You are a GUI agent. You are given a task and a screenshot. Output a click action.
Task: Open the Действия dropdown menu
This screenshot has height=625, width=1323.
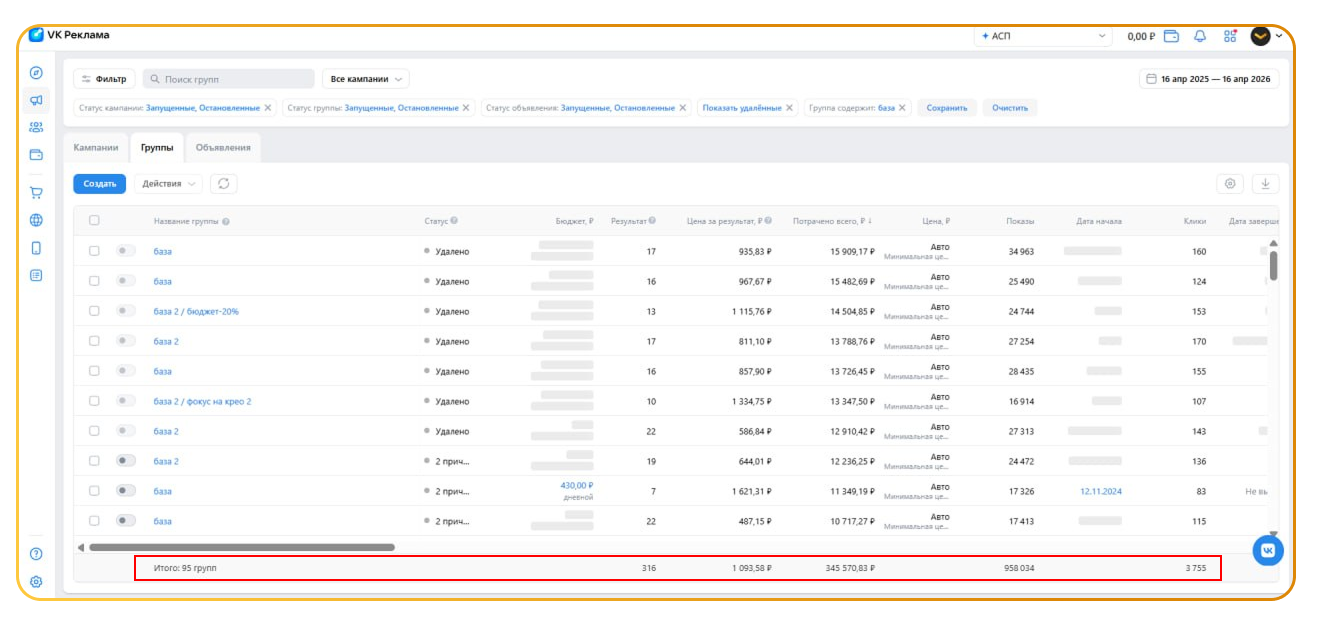[168, 183]
